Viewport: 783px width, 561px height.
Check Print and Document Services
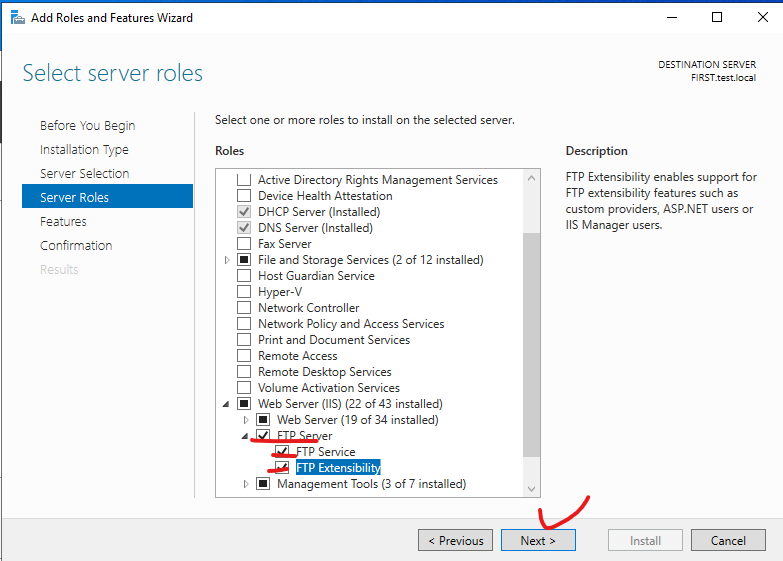point(244,340)
